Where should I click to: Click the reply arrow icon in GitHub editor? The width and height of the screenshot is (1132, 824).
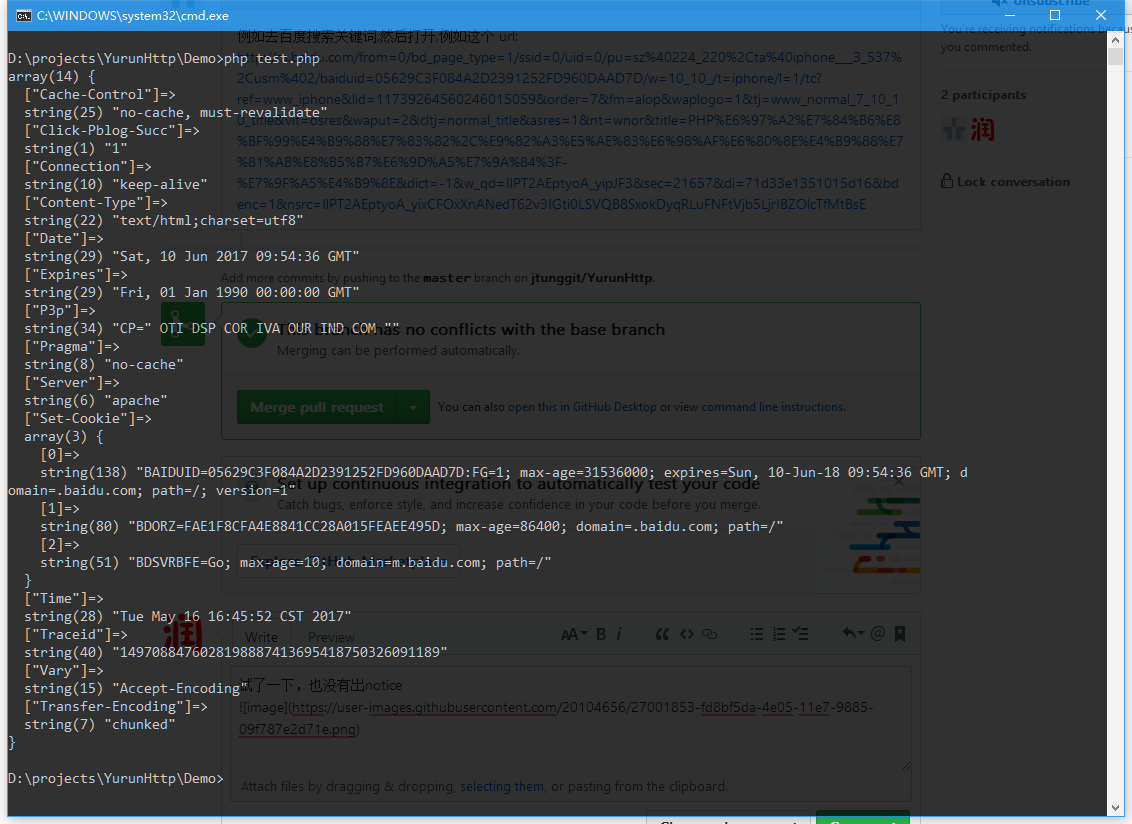point(853,633)
